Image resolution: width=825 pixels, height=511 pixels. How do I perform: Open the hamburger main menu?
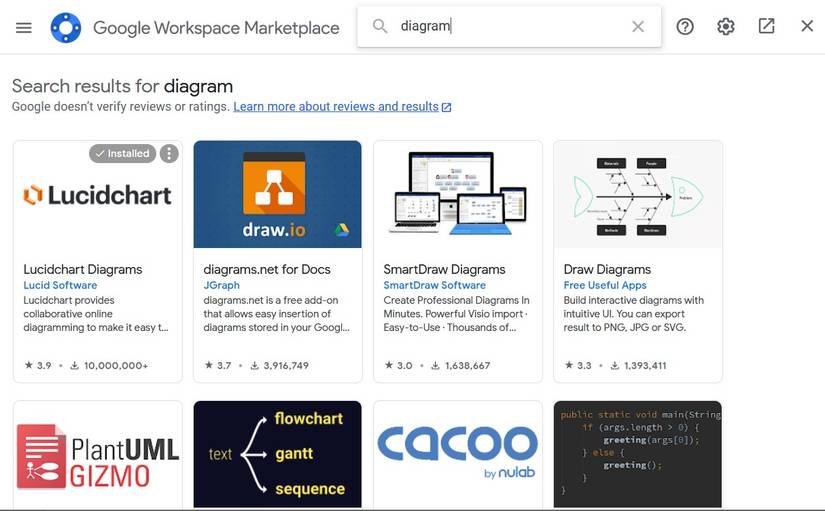coord(24,27)
